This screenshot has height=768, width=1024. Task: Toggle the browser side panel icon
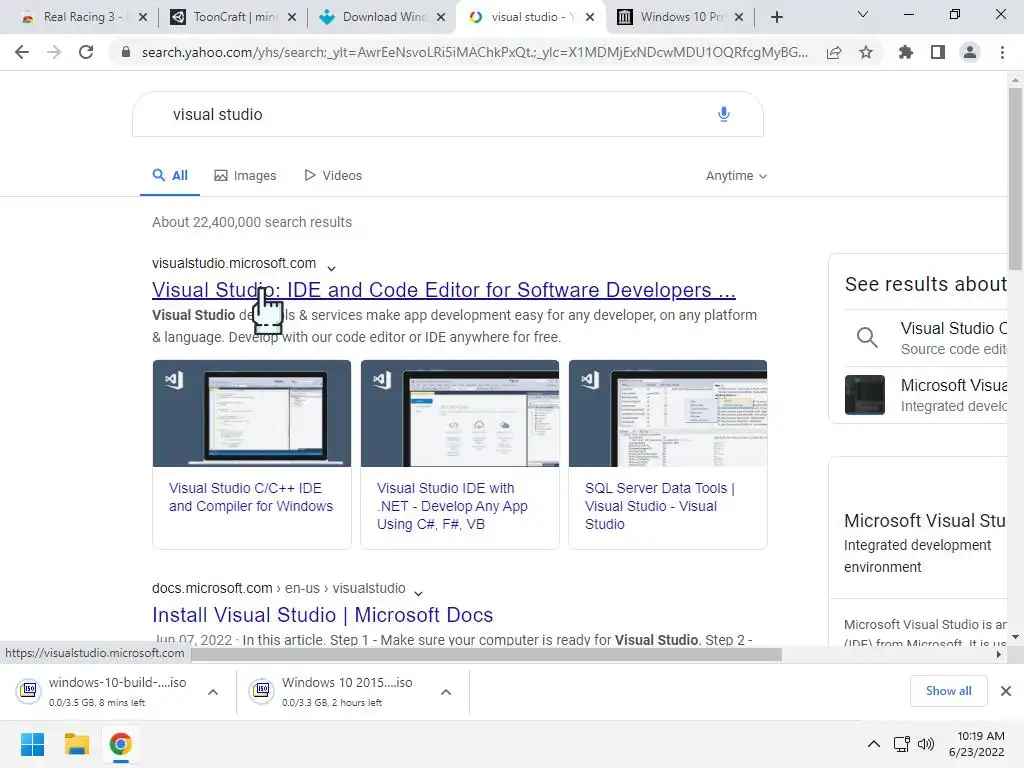pos(938,52)
